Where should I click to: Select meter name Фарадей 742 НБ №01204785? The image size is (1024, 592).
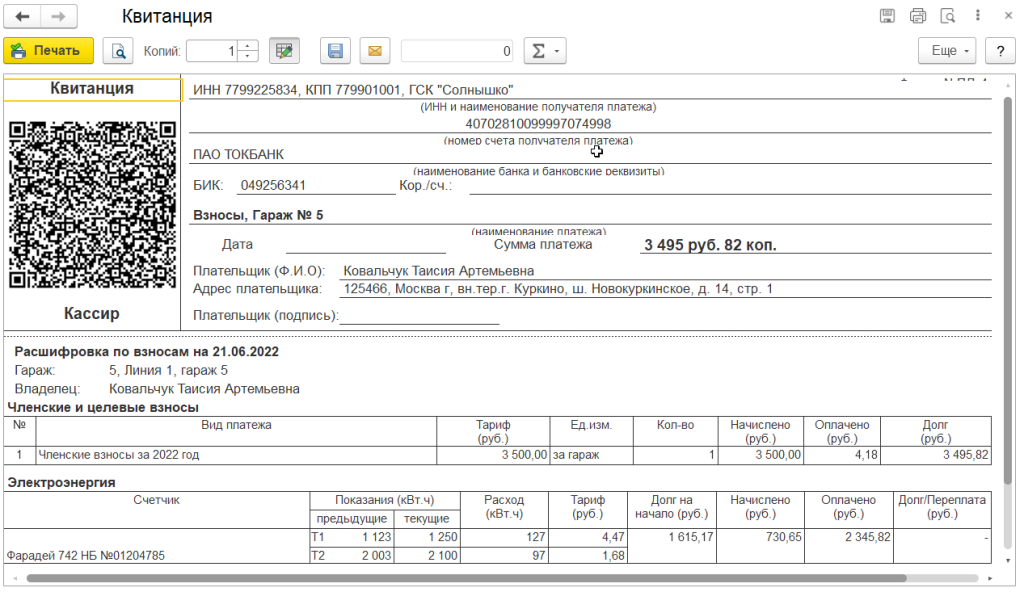85,556
